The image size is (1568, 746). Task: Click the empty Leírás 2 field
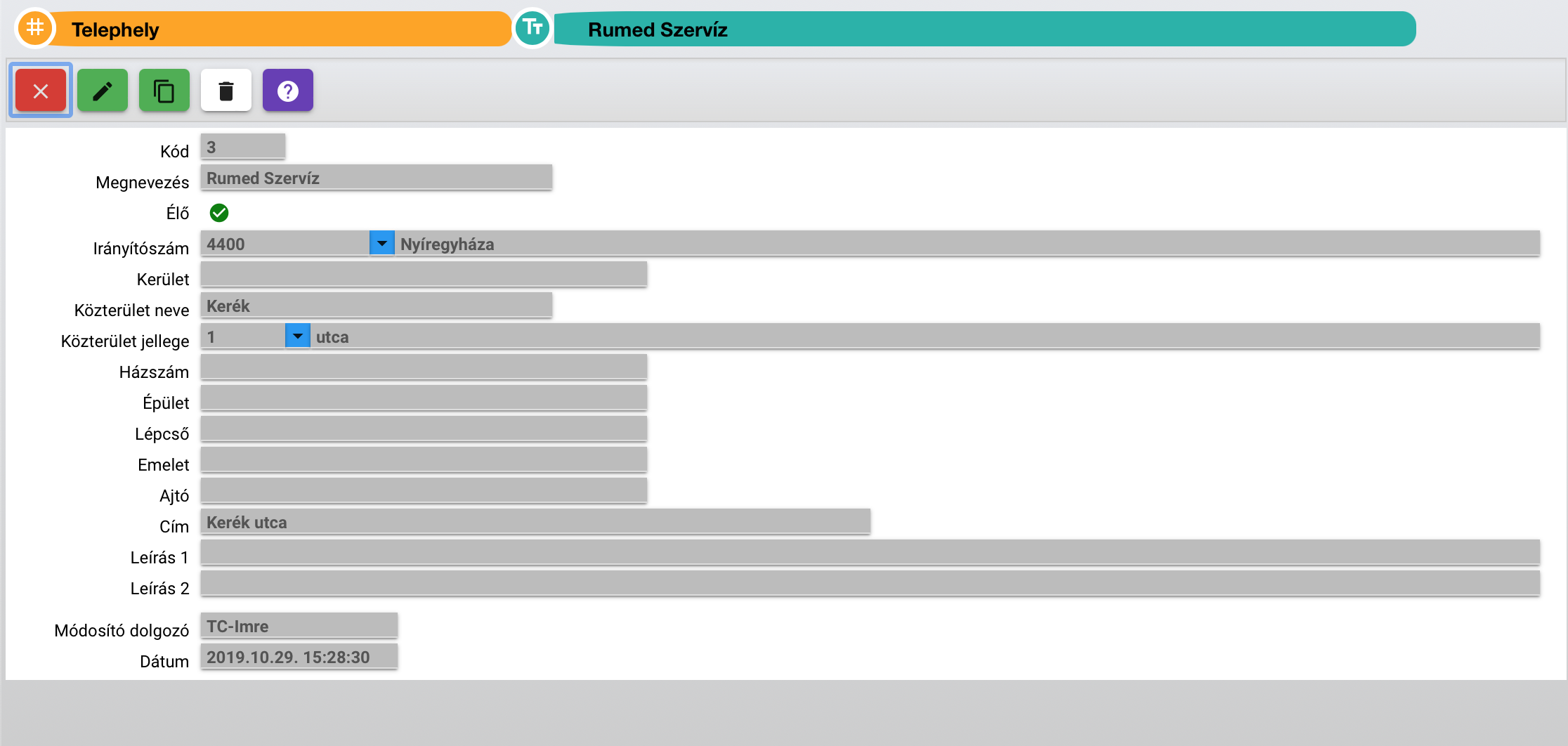[x=870, y=583]
